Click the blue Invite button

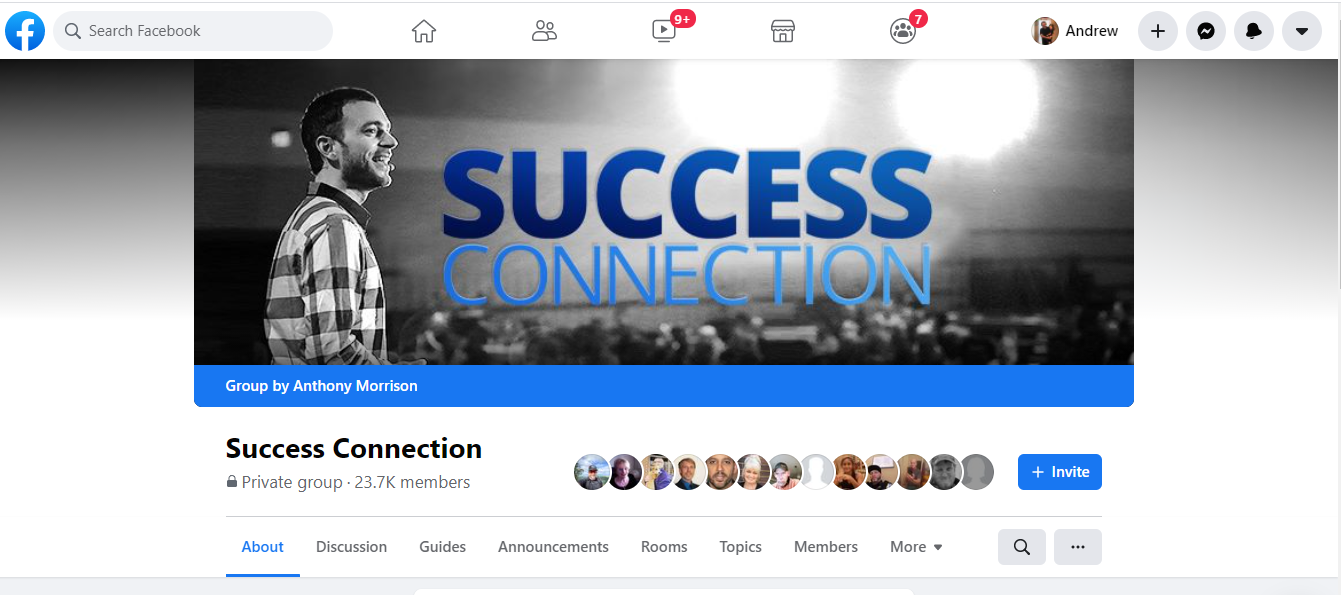tap(1060, 472)
